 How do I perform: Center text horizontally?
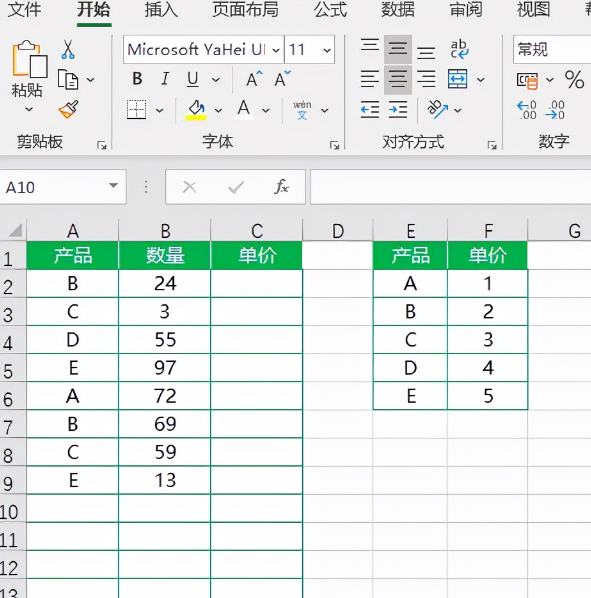(398, 80)
